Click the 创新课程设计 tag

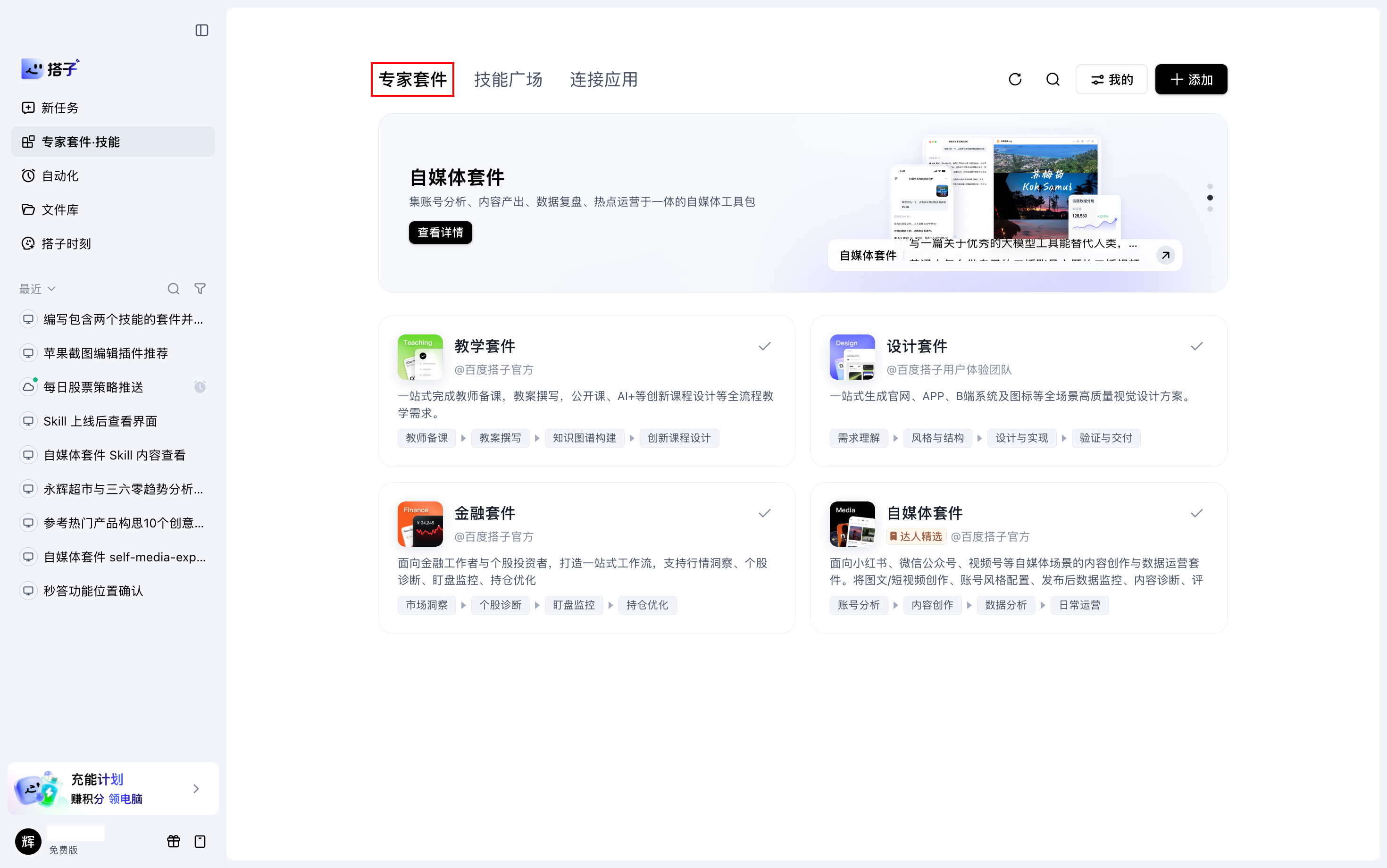click(679, 438)
